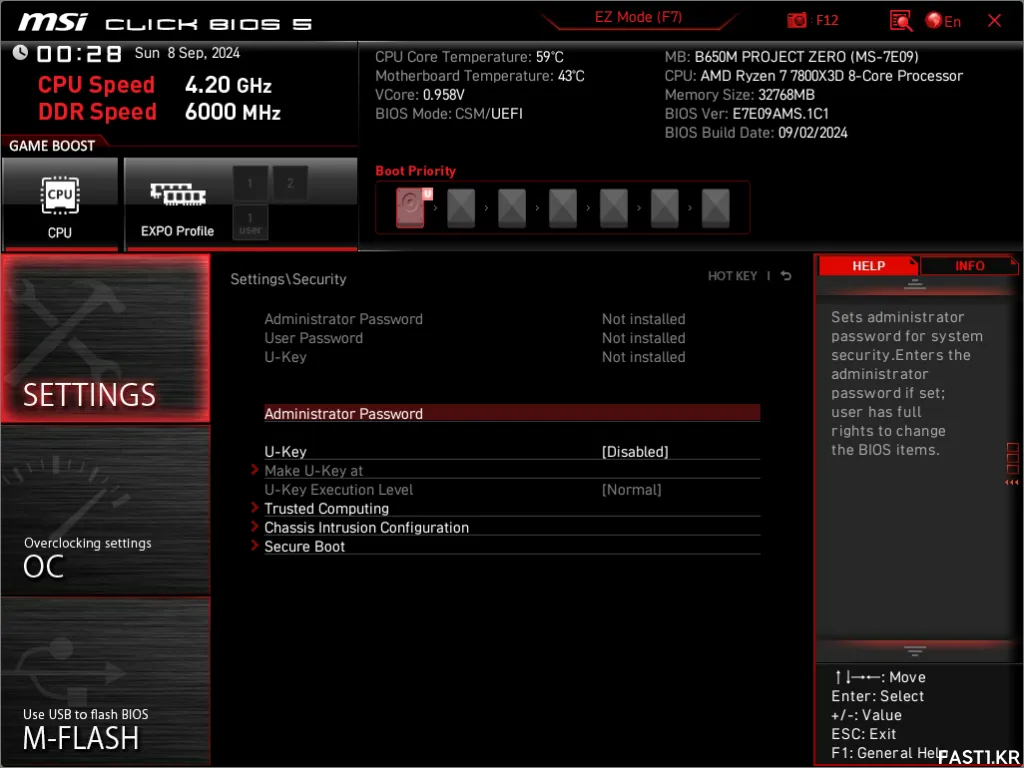Click the User Password Not installed status
Viewport: 1024px width, 768px height.
[643, 338]
